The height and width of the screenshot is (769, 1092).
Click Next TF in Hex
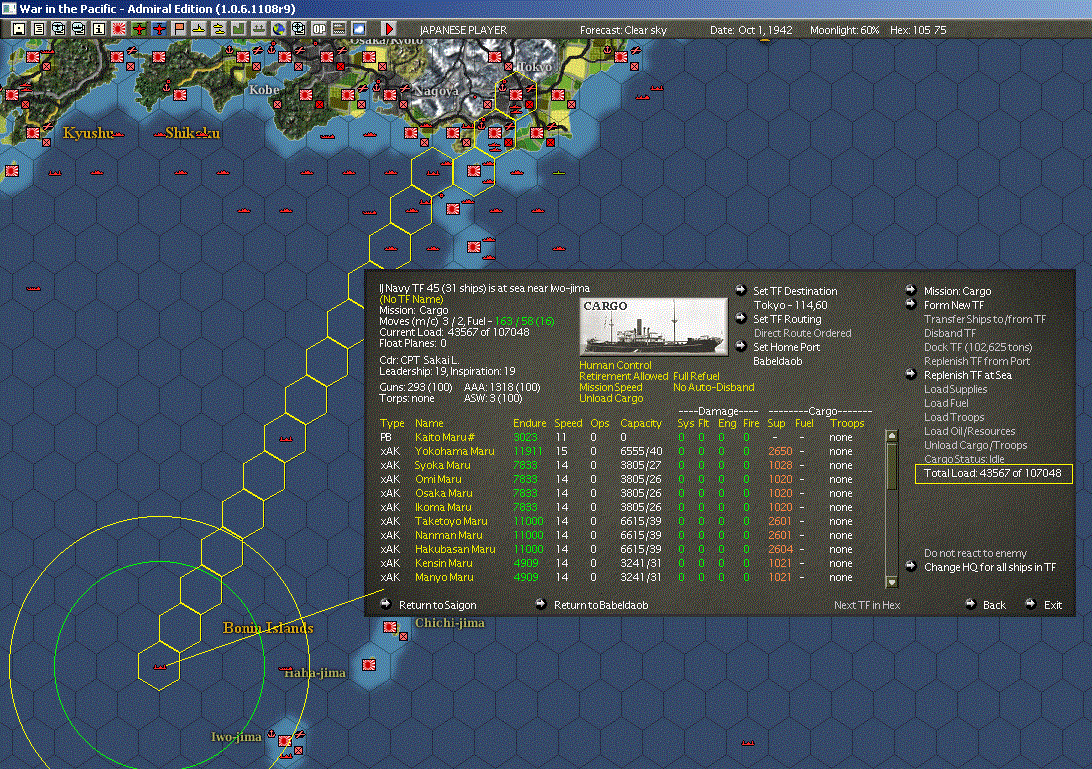coord(867,605)
